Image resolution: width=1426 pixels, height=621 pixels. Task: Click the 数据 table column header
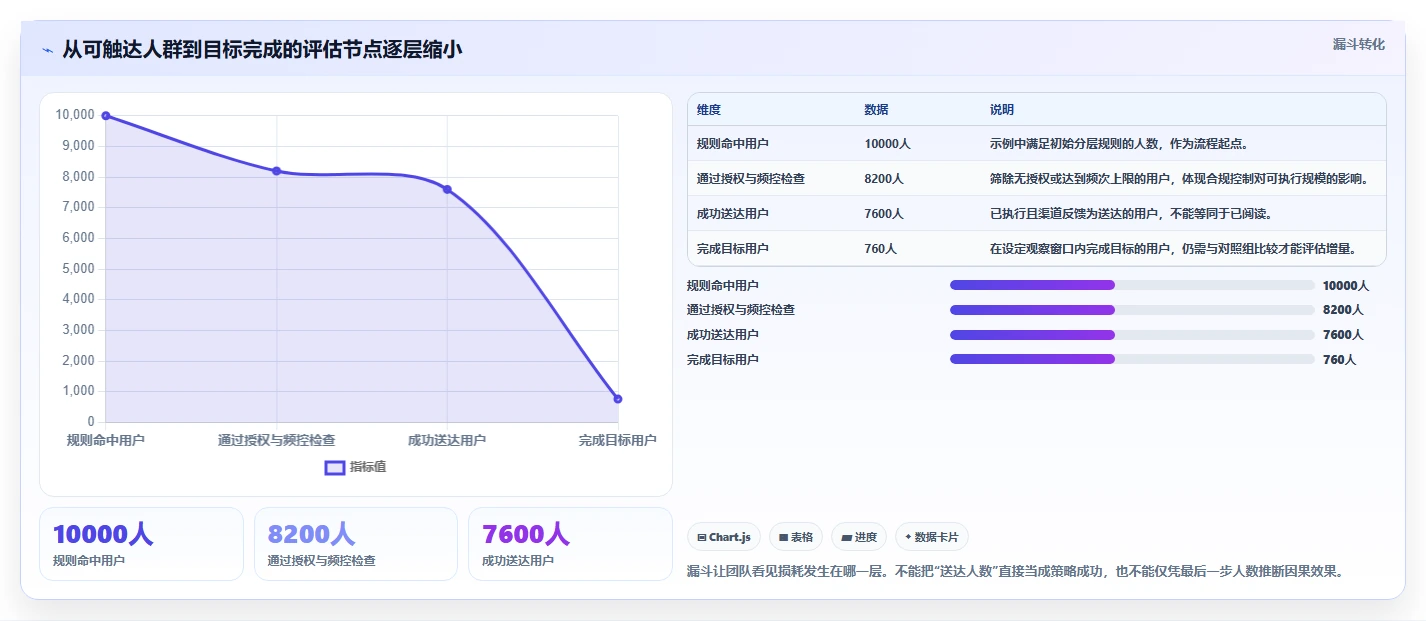click(877, 109)
